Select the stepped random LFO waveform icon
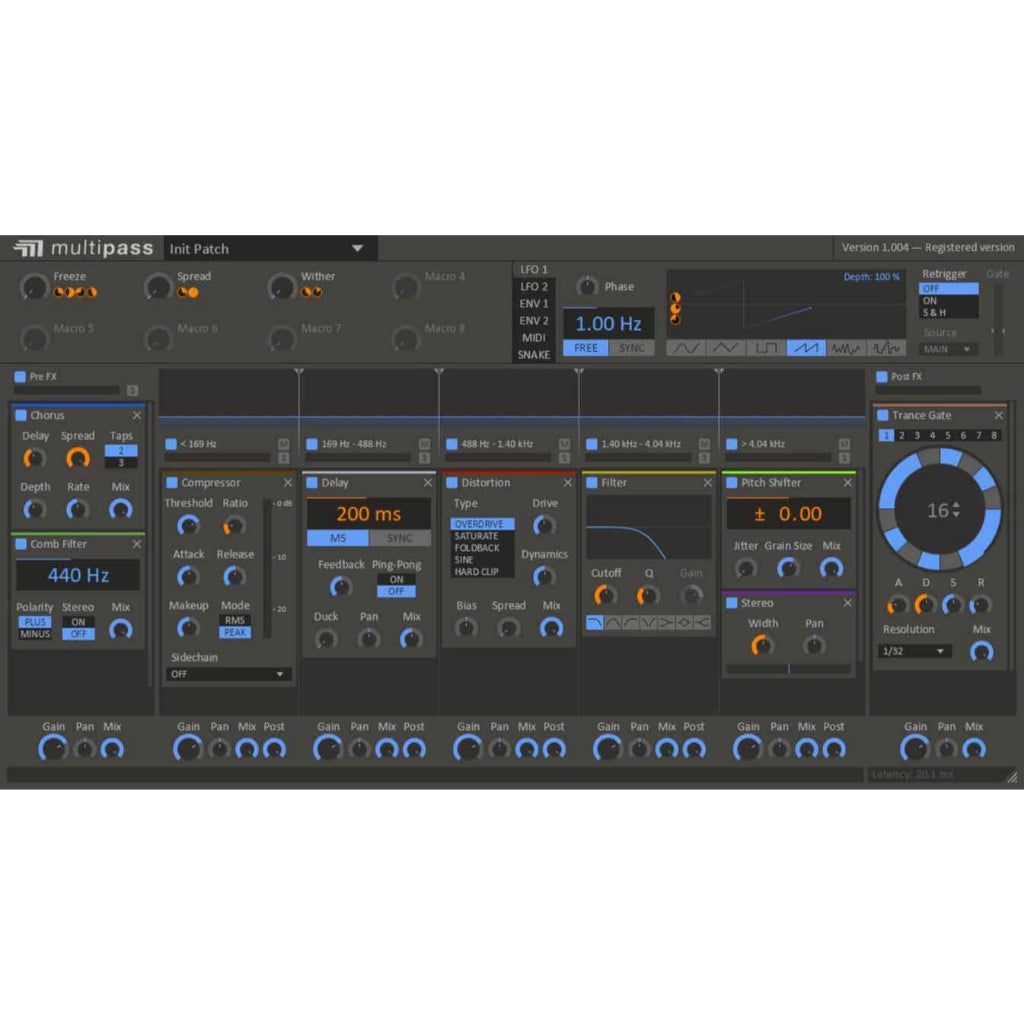This screenshot has height=1024, width=1024. coord(888,347)
